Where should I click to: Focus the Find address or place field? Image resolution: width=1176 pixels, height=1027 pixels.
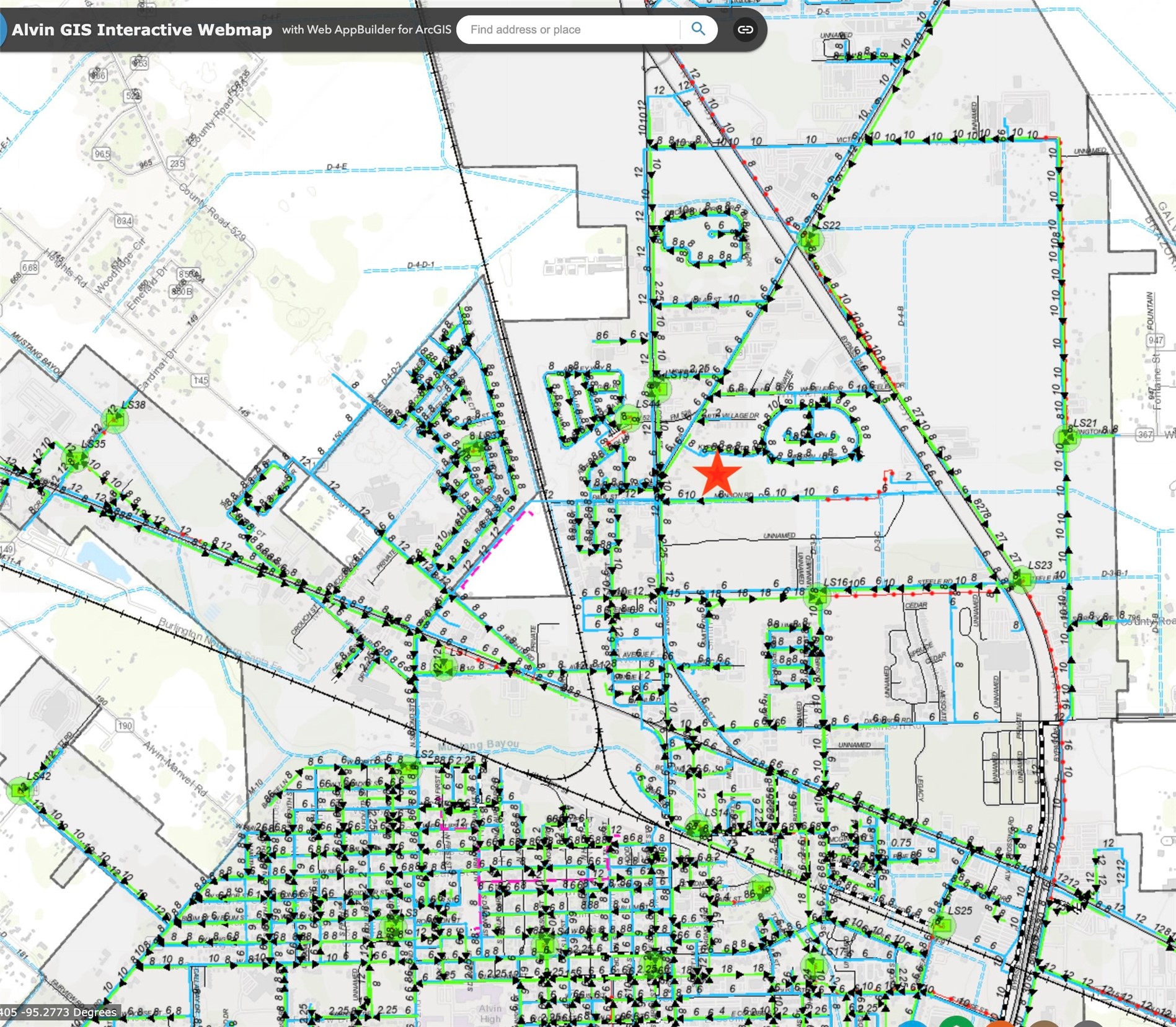pos(570,29)
